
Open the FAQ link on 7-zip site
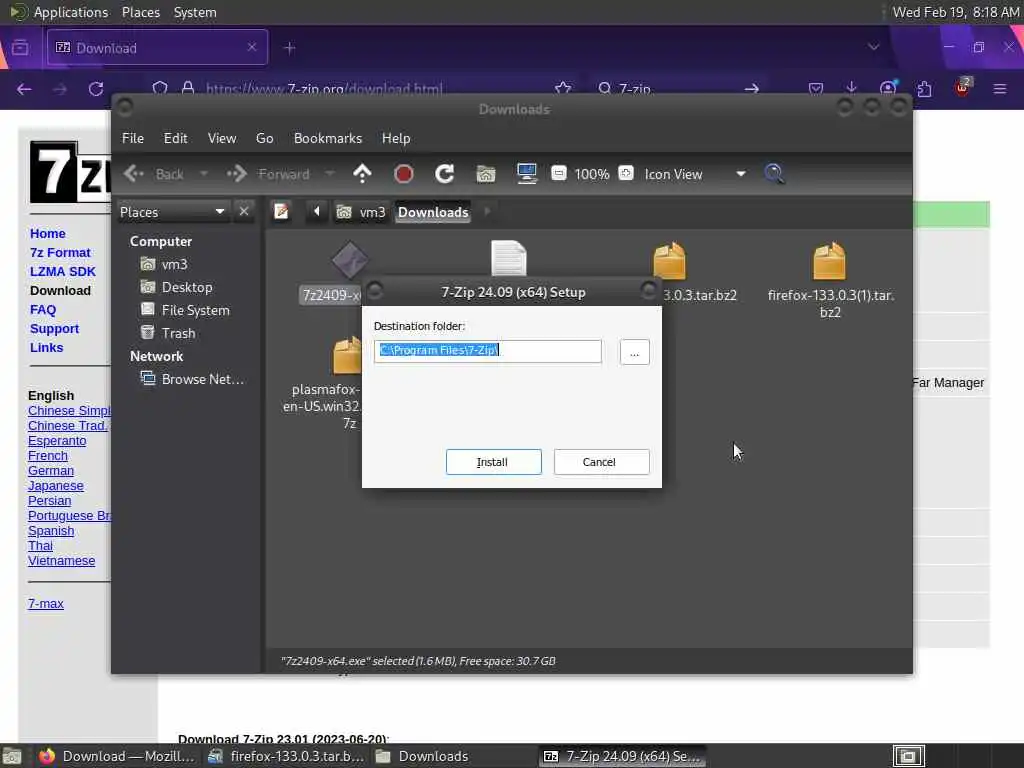tap(43, 310)
